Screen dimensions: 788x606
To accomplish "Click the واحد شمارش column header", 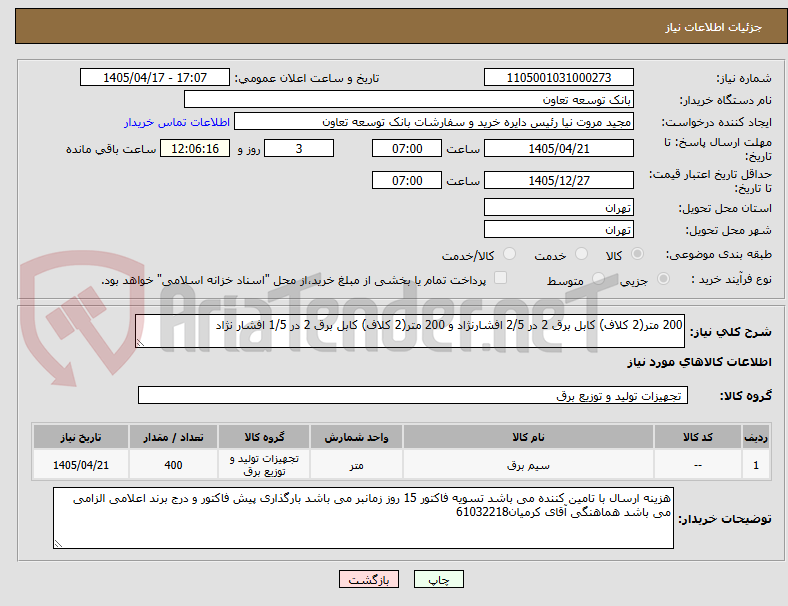I will point(356,437).
